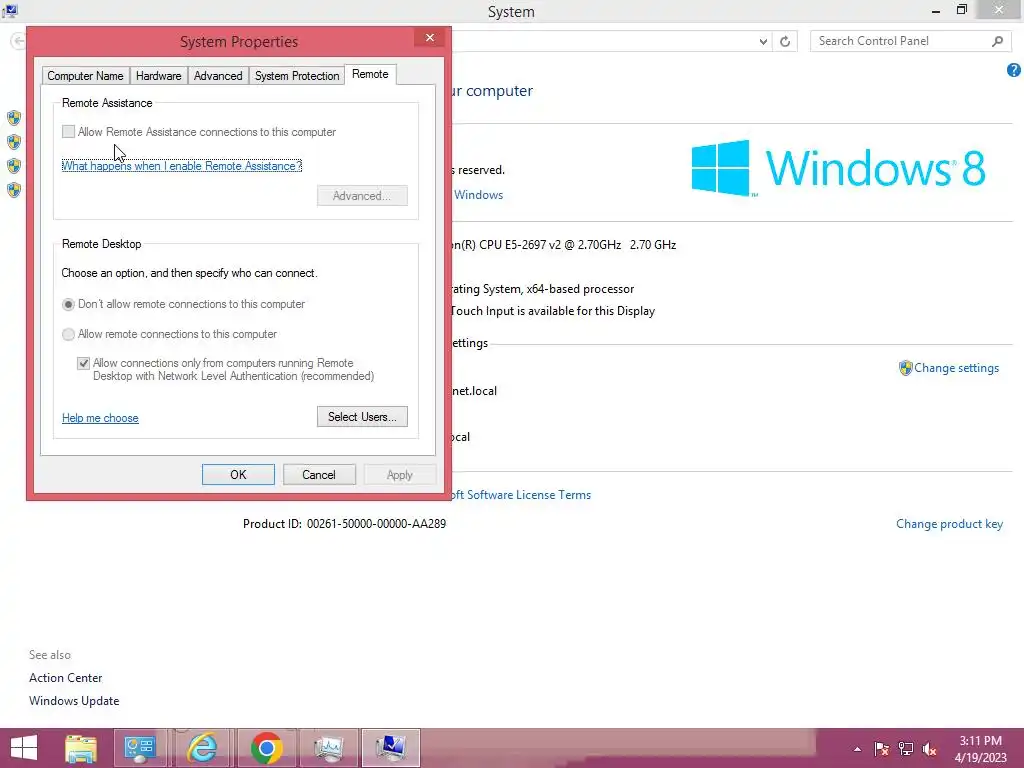Close the System Properties dialog
The width and height of the screenshot is (1024, 768).
(430, 38)
